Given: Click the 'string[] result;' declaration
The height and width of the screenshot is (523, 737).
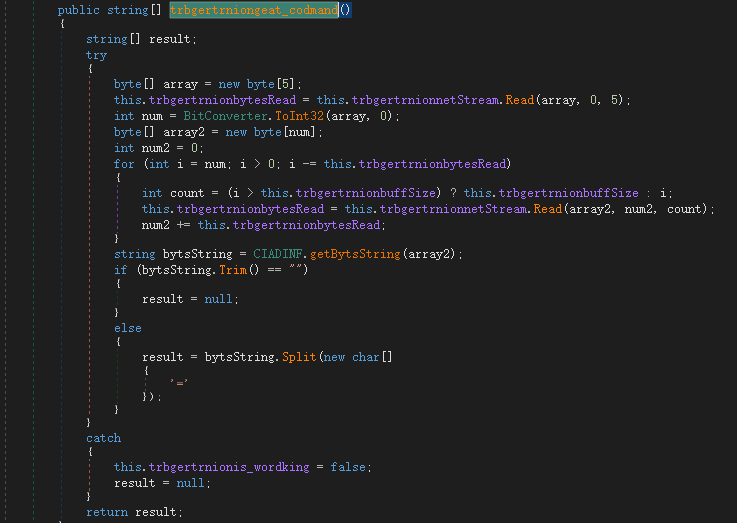Looking at the screenshot, I should 140,39.
